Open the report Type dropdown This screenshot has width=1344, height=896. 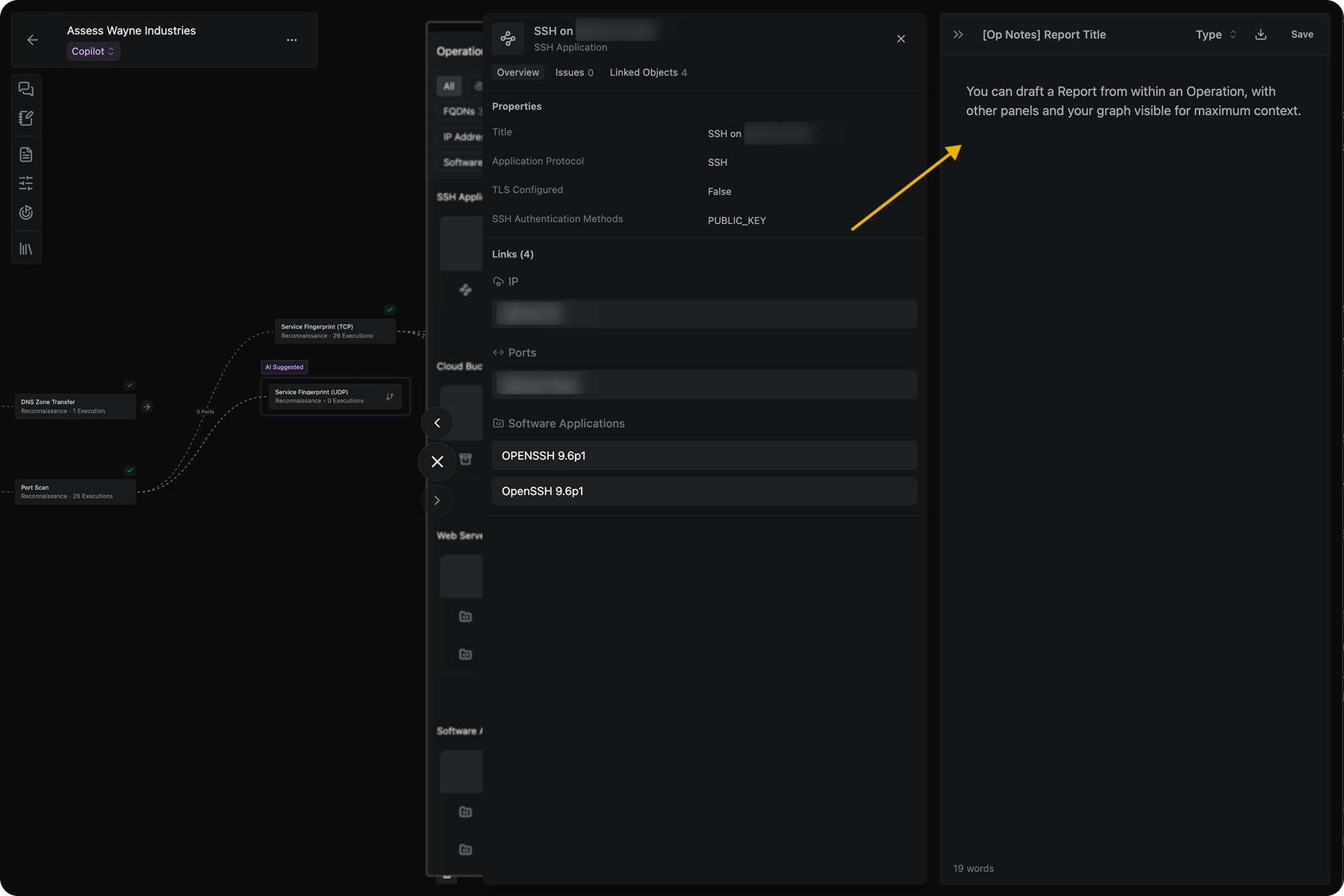click(x=1216, y=34)
